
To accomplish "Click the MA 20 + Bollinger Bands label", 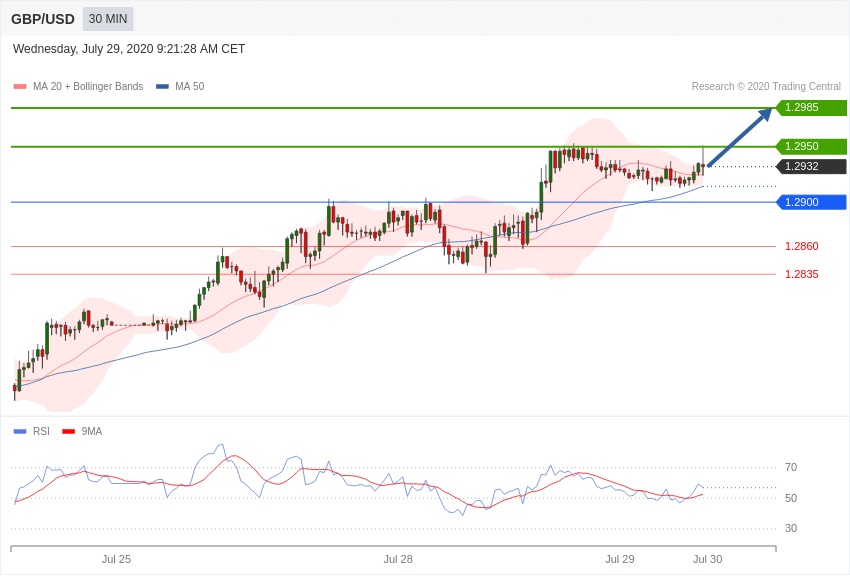I will click(88, 86).
